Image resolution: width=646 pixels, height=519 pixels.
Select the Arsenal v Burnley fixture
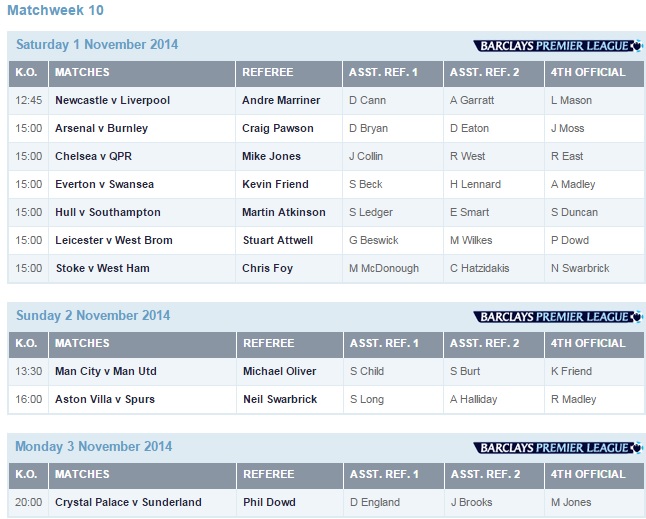pyautogui.click(x=101, y=128)
